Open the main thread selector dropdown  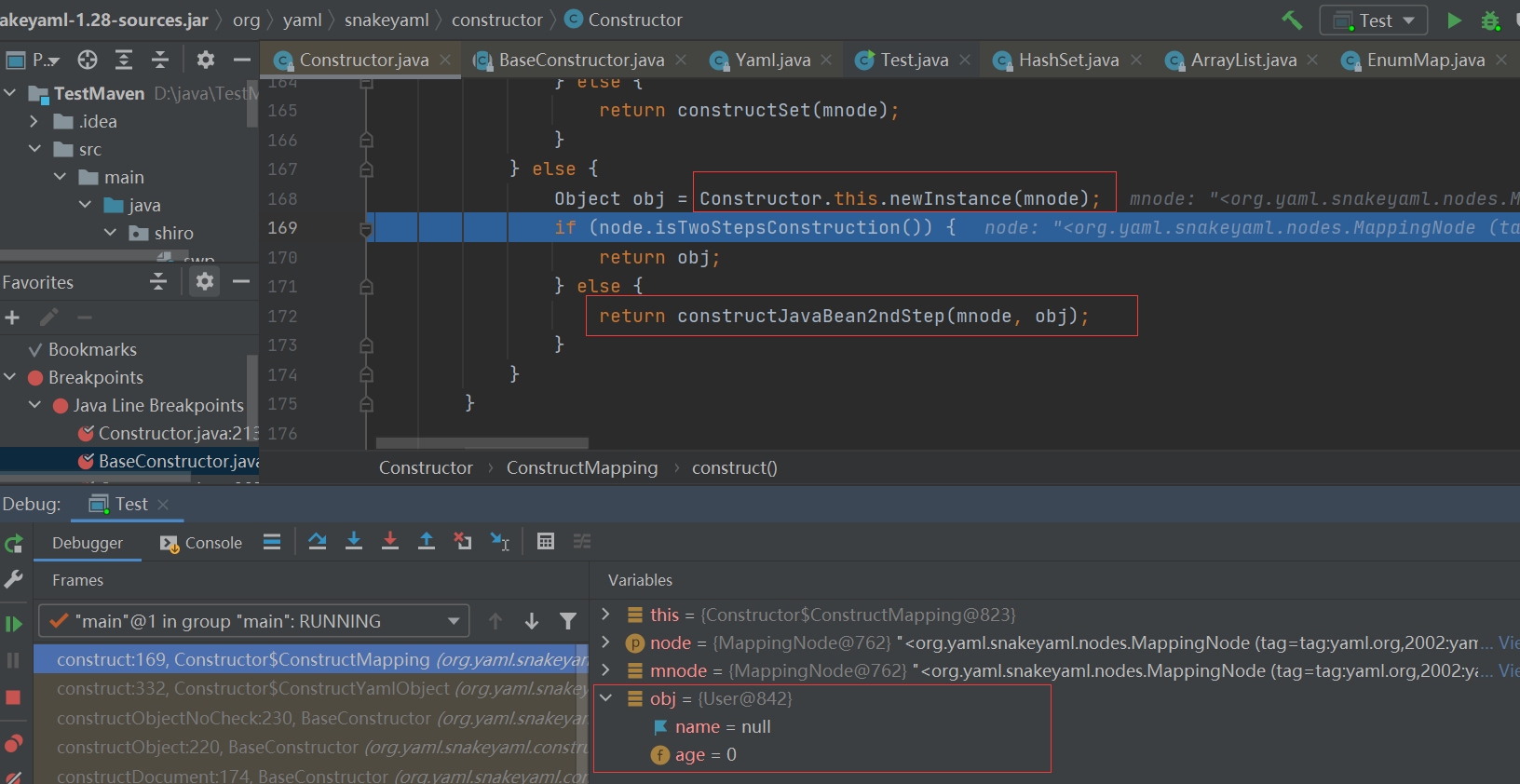[253, 621]
